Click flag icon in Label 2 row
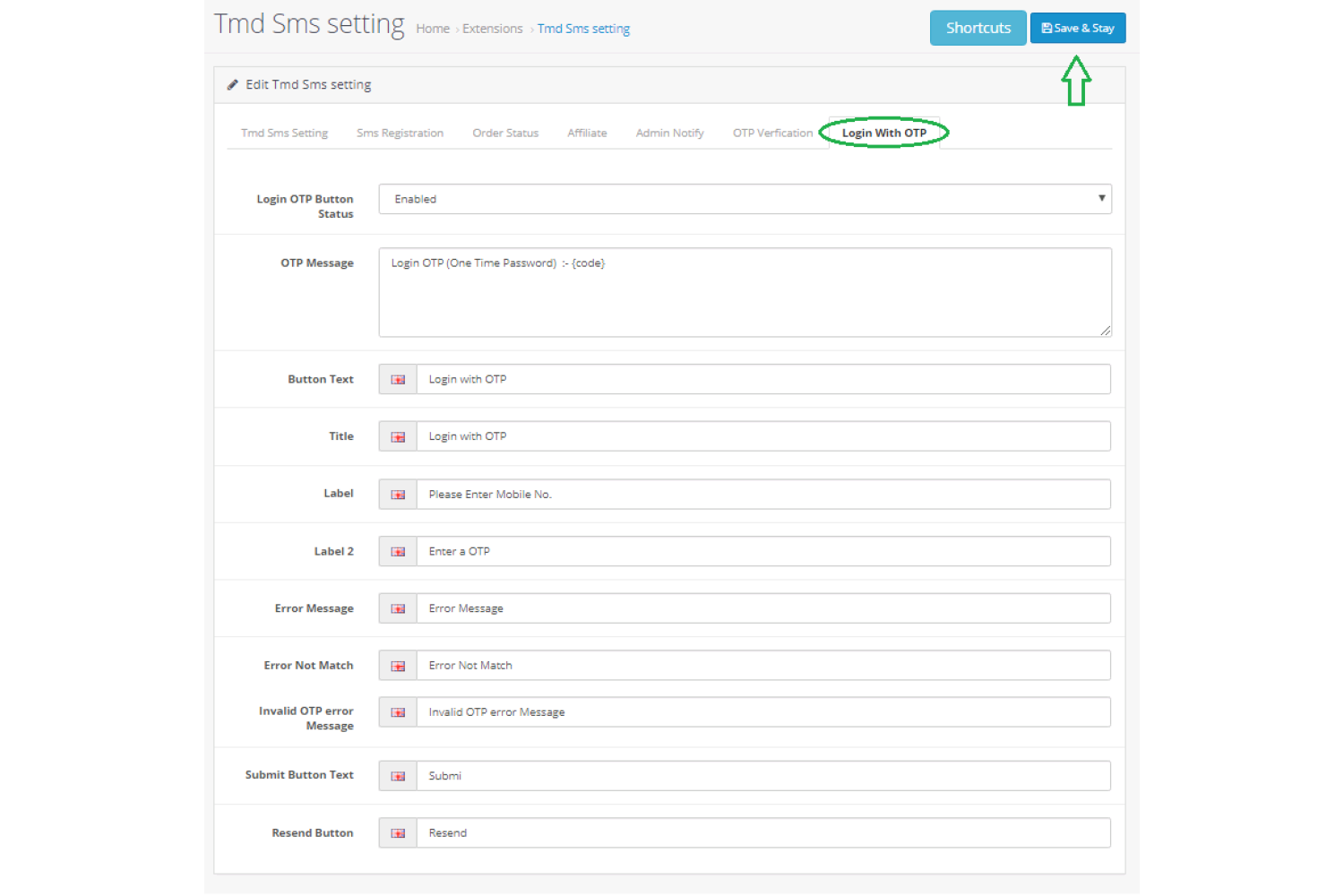Screen dimensions: 1344x896 click(x=398, y=552)
